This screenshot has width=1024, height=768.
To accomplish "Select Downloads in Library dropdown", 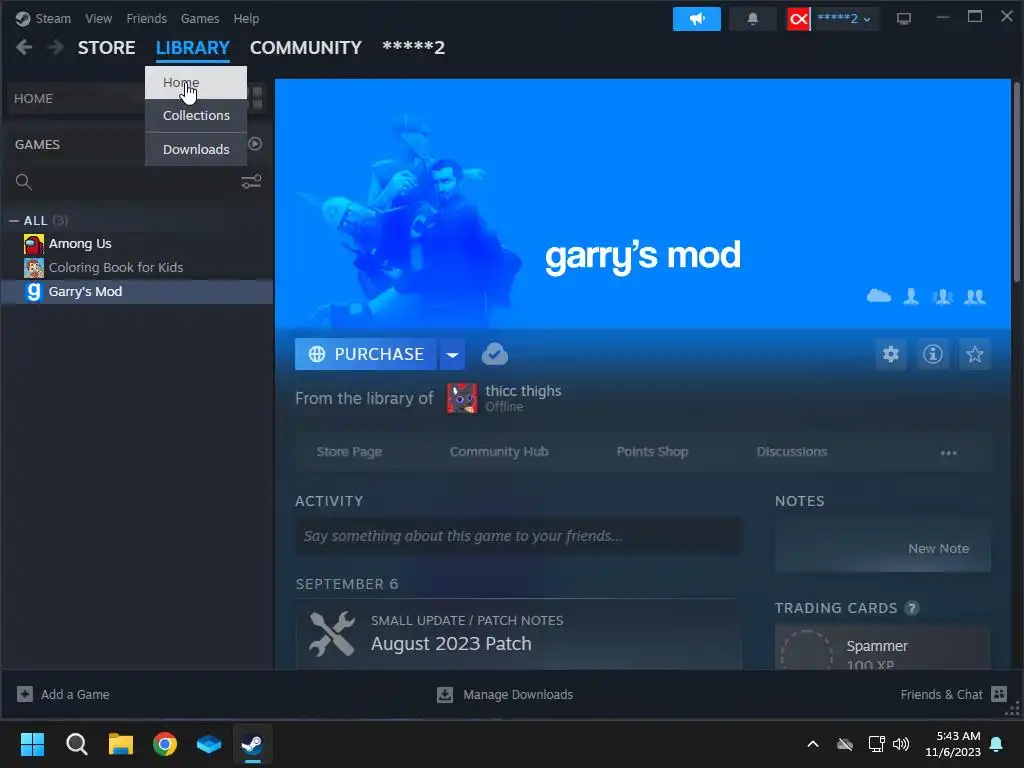I will tap(196, 150).
